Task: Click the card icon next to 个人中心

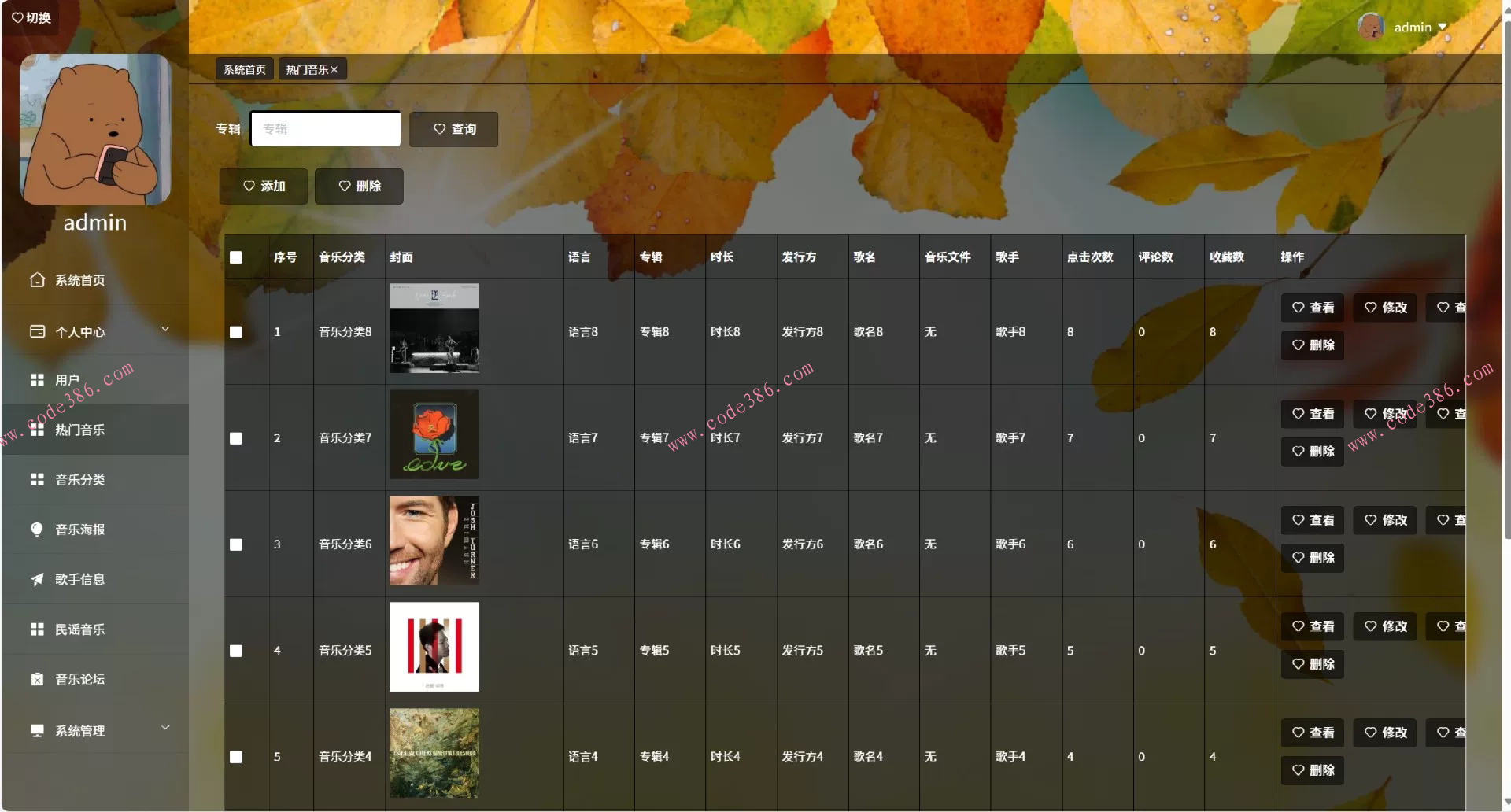Action: (x=37, y=331)
